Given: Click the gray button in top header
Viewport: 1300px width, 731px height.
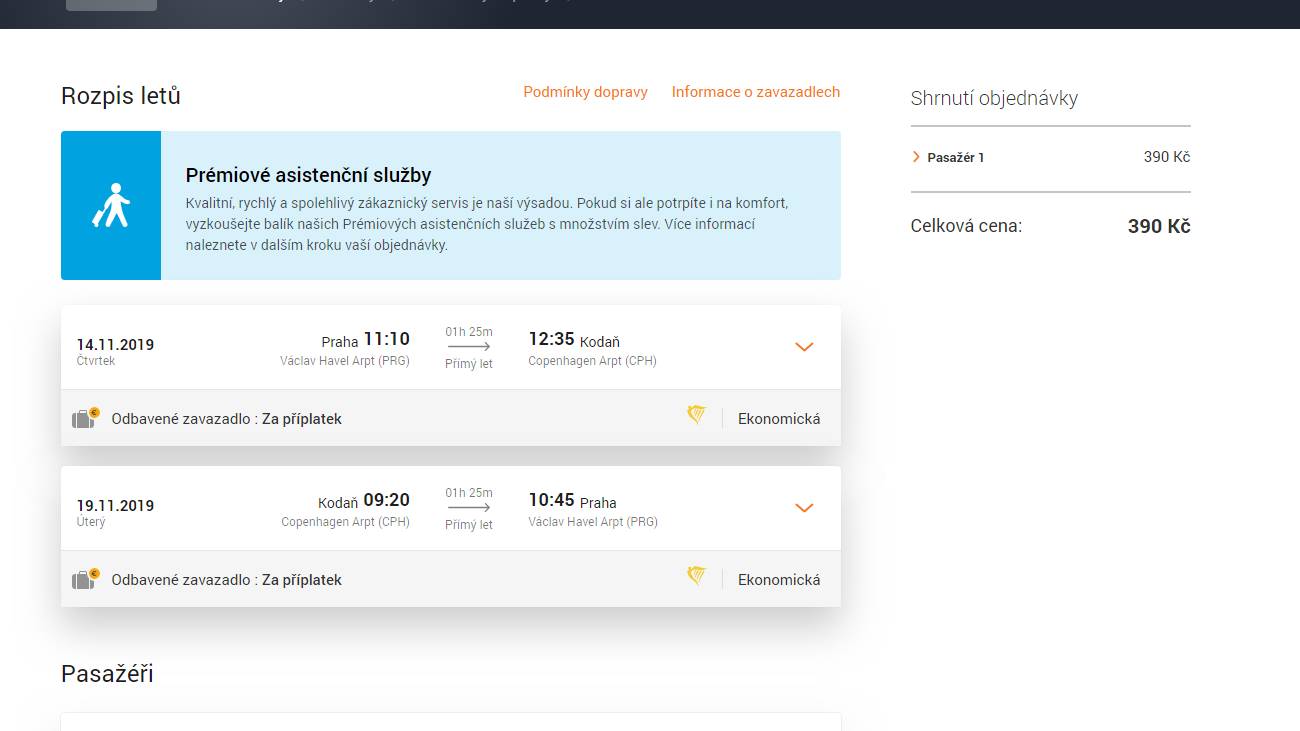Looking at the screenshot, I should coord(111,5).
